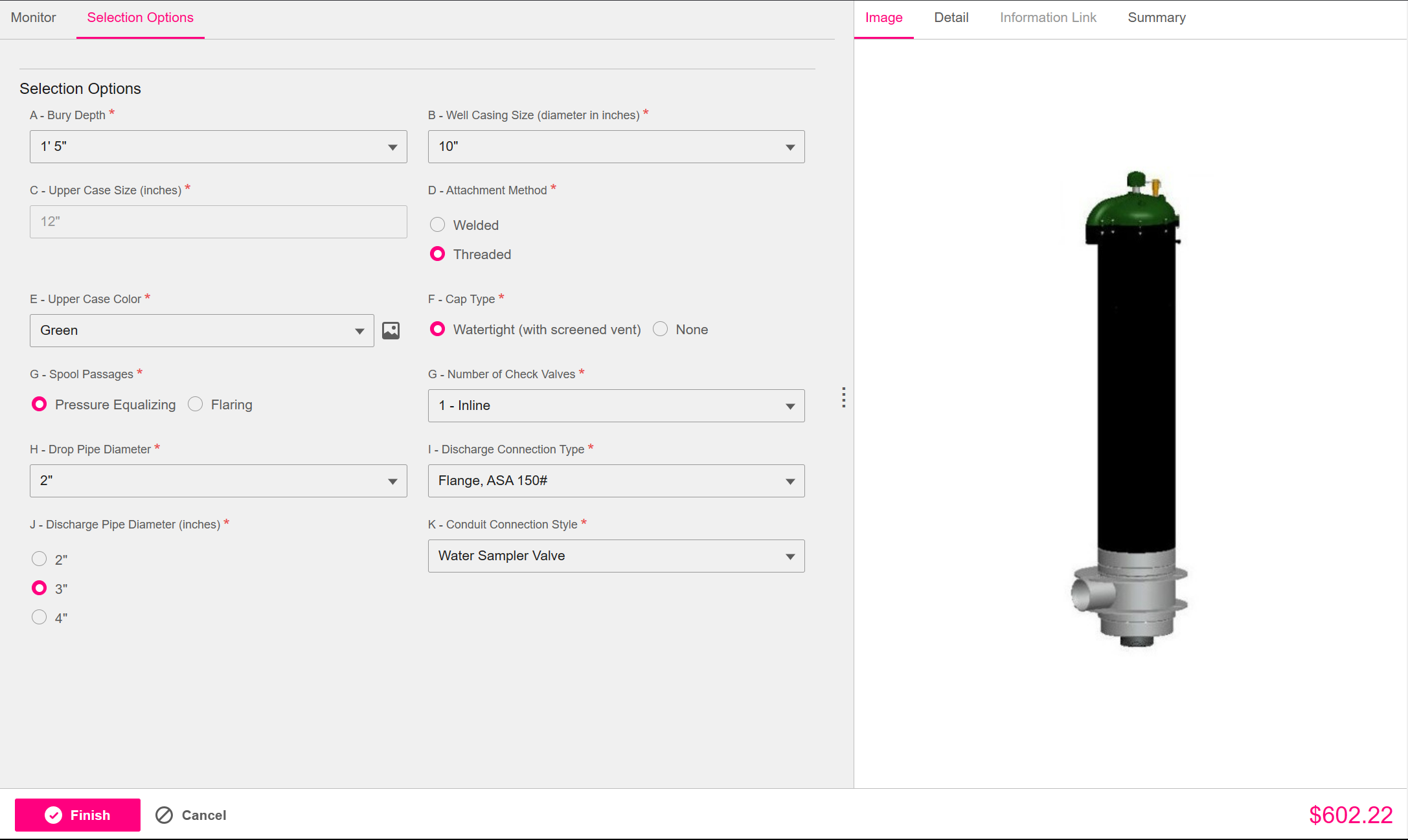Select 2" discharge pipe diameter
The height and width of the screenshot is (840, 1408).
39,558
